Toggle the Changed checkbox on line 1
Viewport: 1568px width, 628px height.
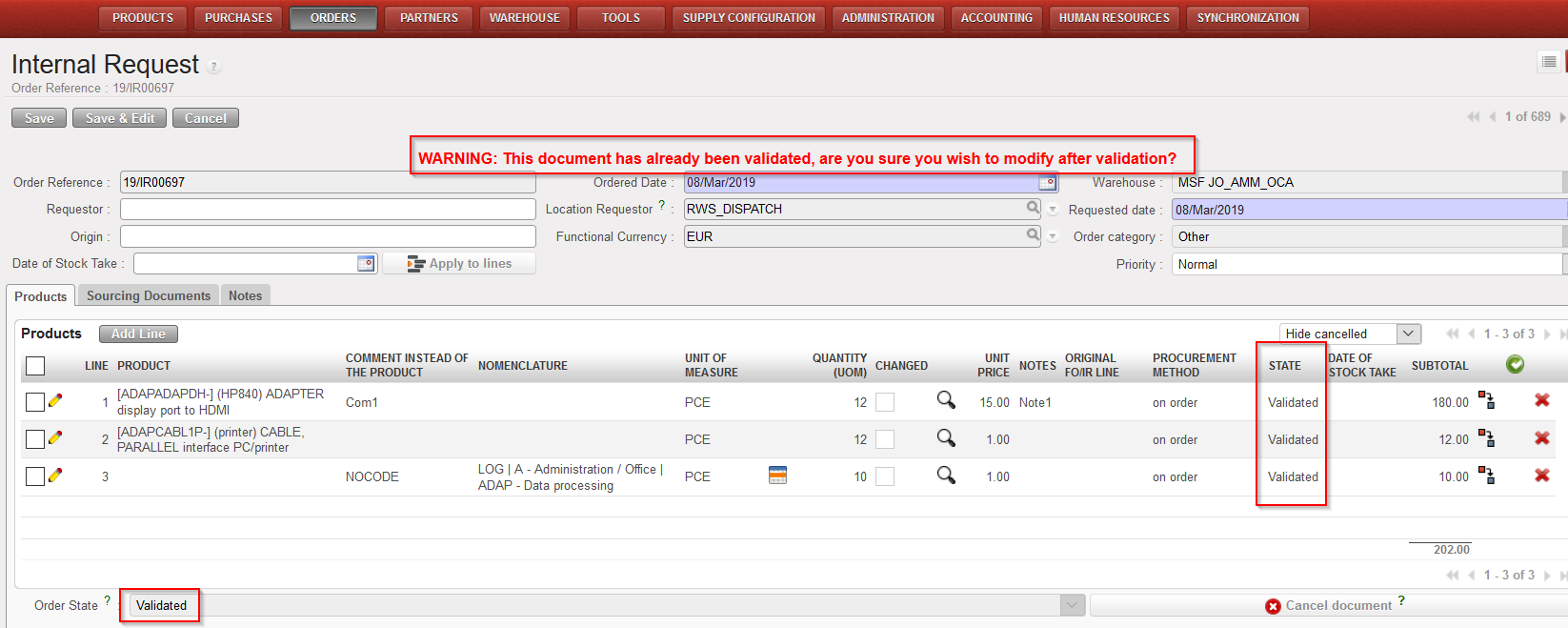click(x=885, y=402)
